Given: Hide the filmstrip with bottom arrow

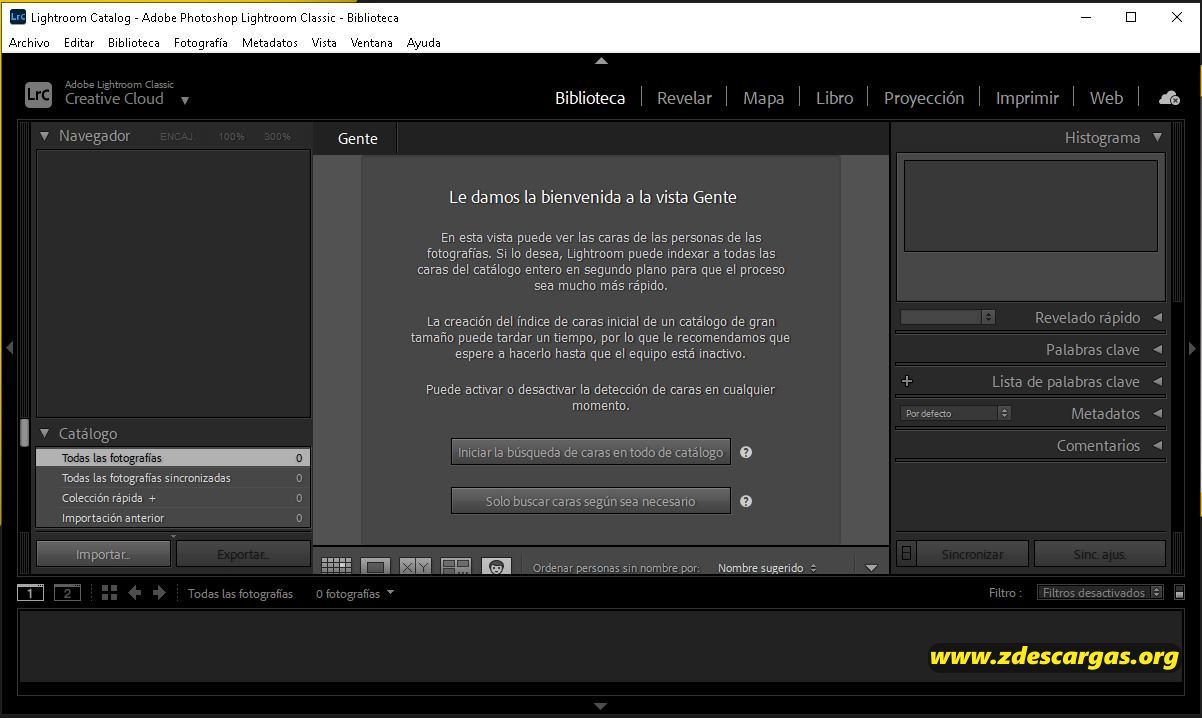Looking at the screenshot, I should click(601, 706).
